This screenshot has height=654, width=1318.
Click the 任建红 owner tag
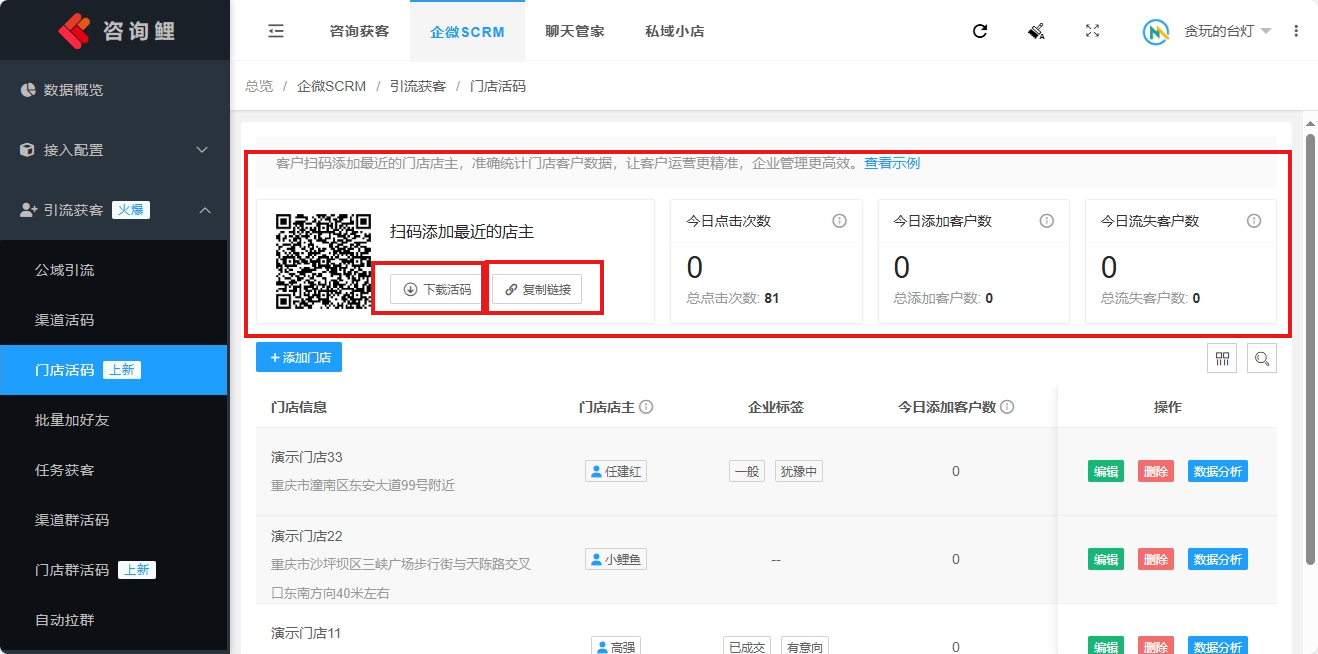[616, 471]
